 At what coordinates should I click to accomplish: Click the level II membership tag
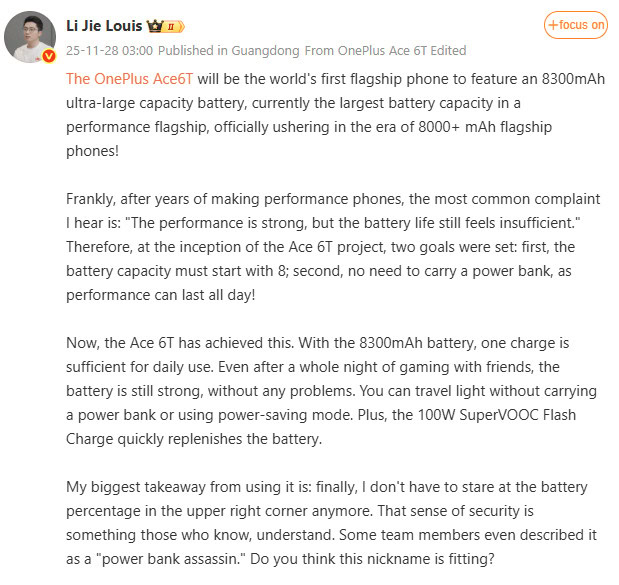coord(174,26)
